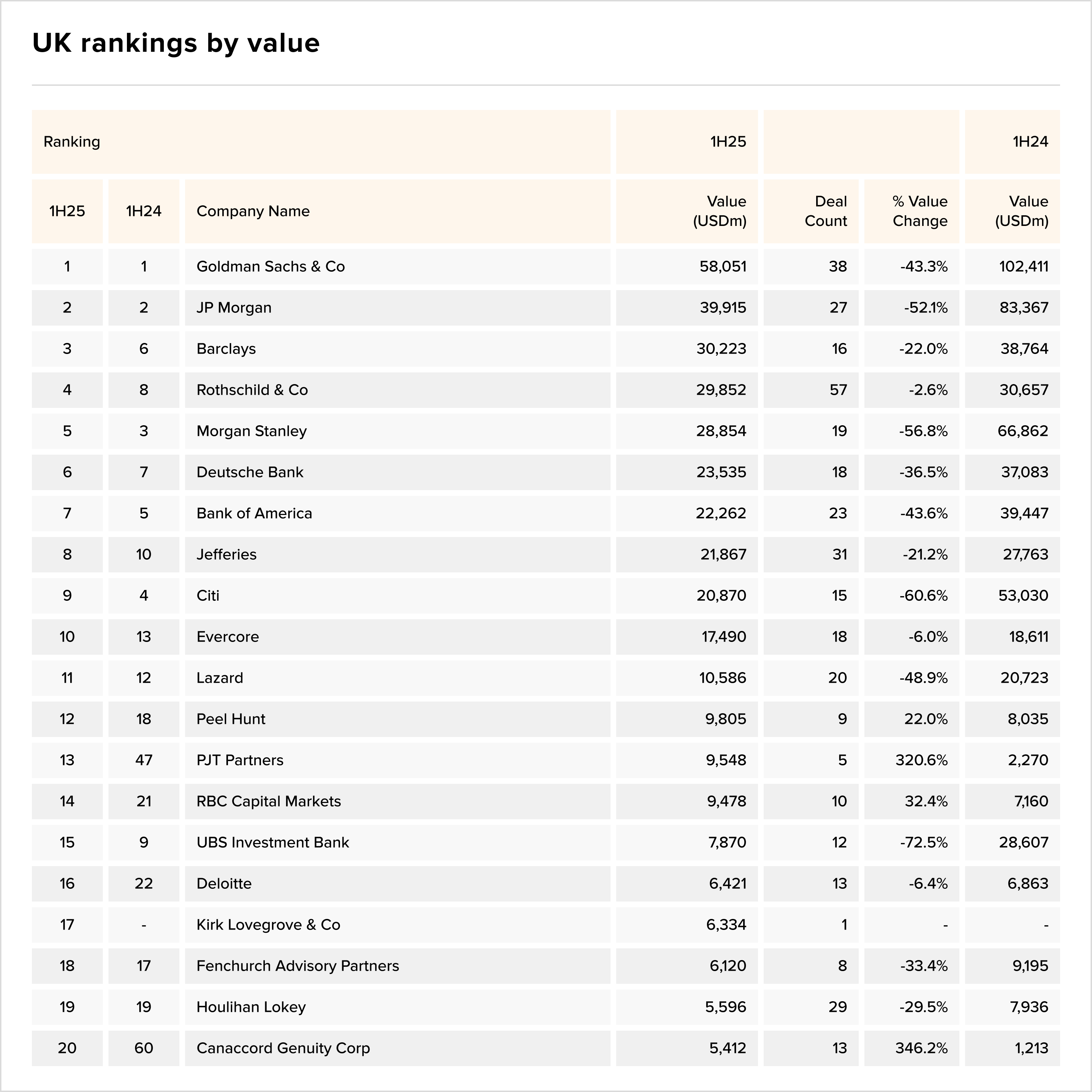Select Peel Hunt in the table

[230, 719]
